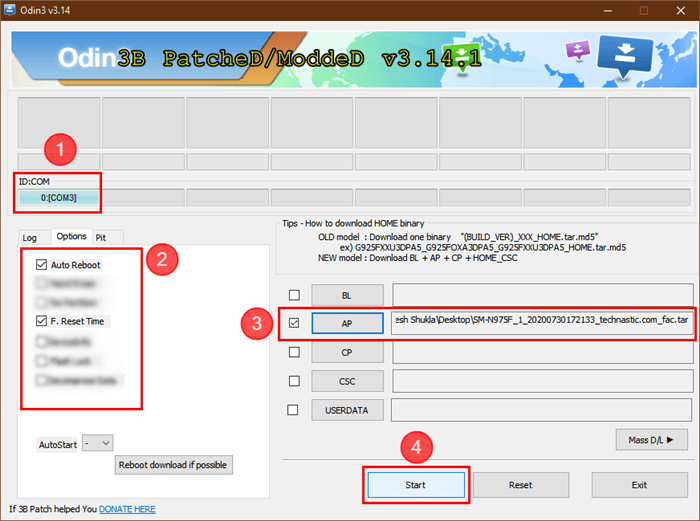Image resolution: width=700 pixels, height=521 pixels.
Task: Click the Odin3 app icon in title bar
Action: [9, 10]
